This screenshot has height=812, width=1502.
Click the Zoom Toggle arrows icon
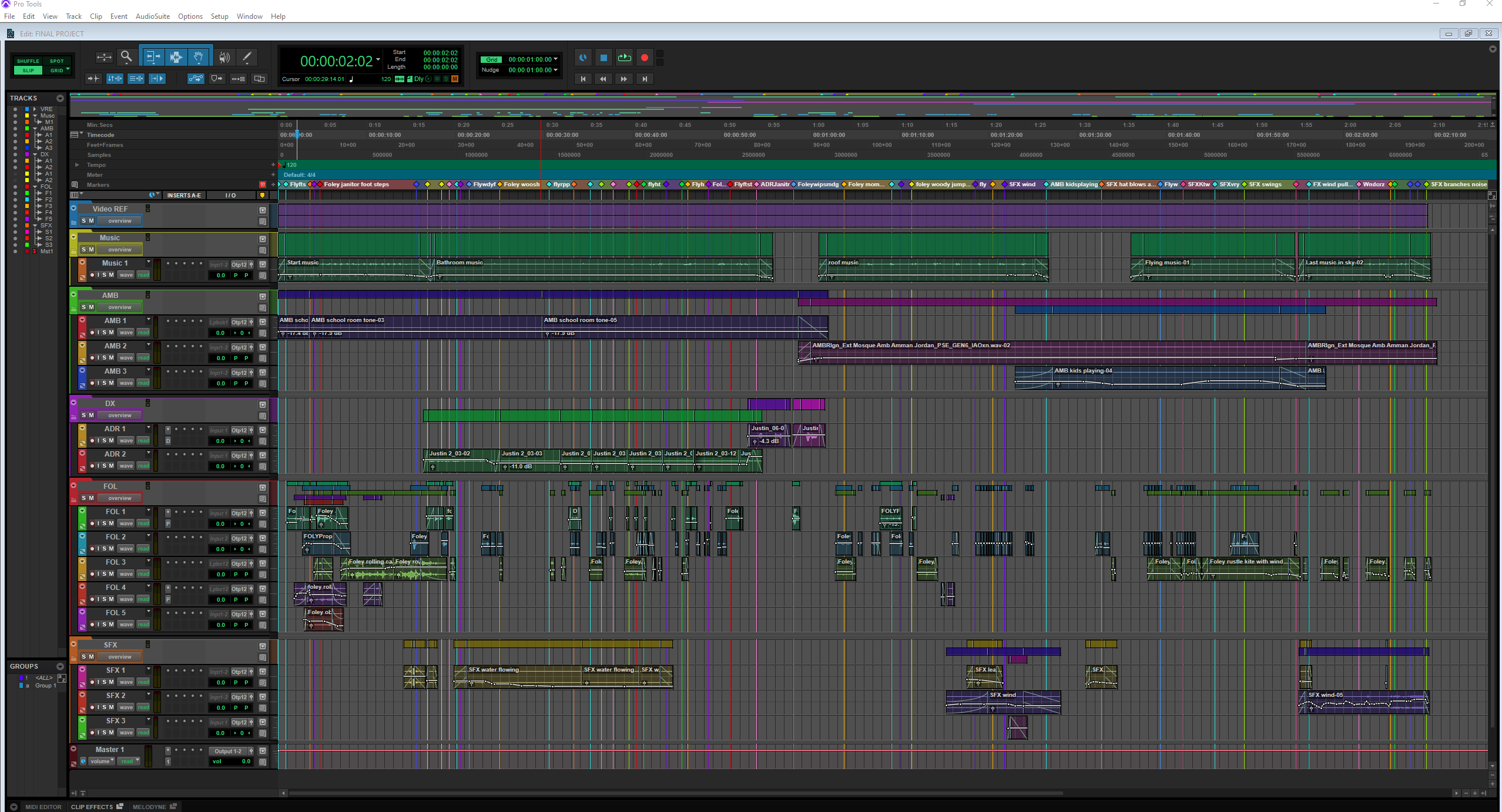pyautogui.click(x=104, y=57)
